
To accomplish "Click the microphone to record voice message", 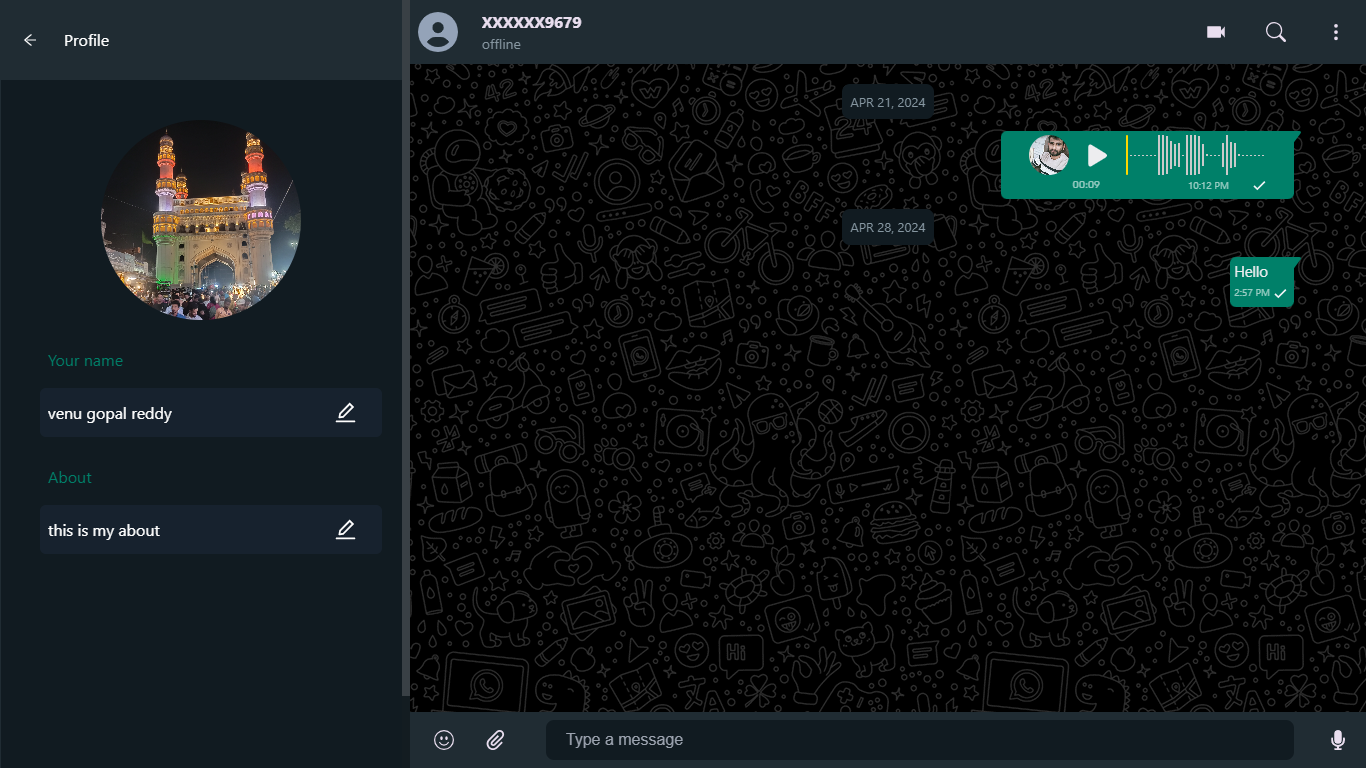I will [x=1337, y=739].
